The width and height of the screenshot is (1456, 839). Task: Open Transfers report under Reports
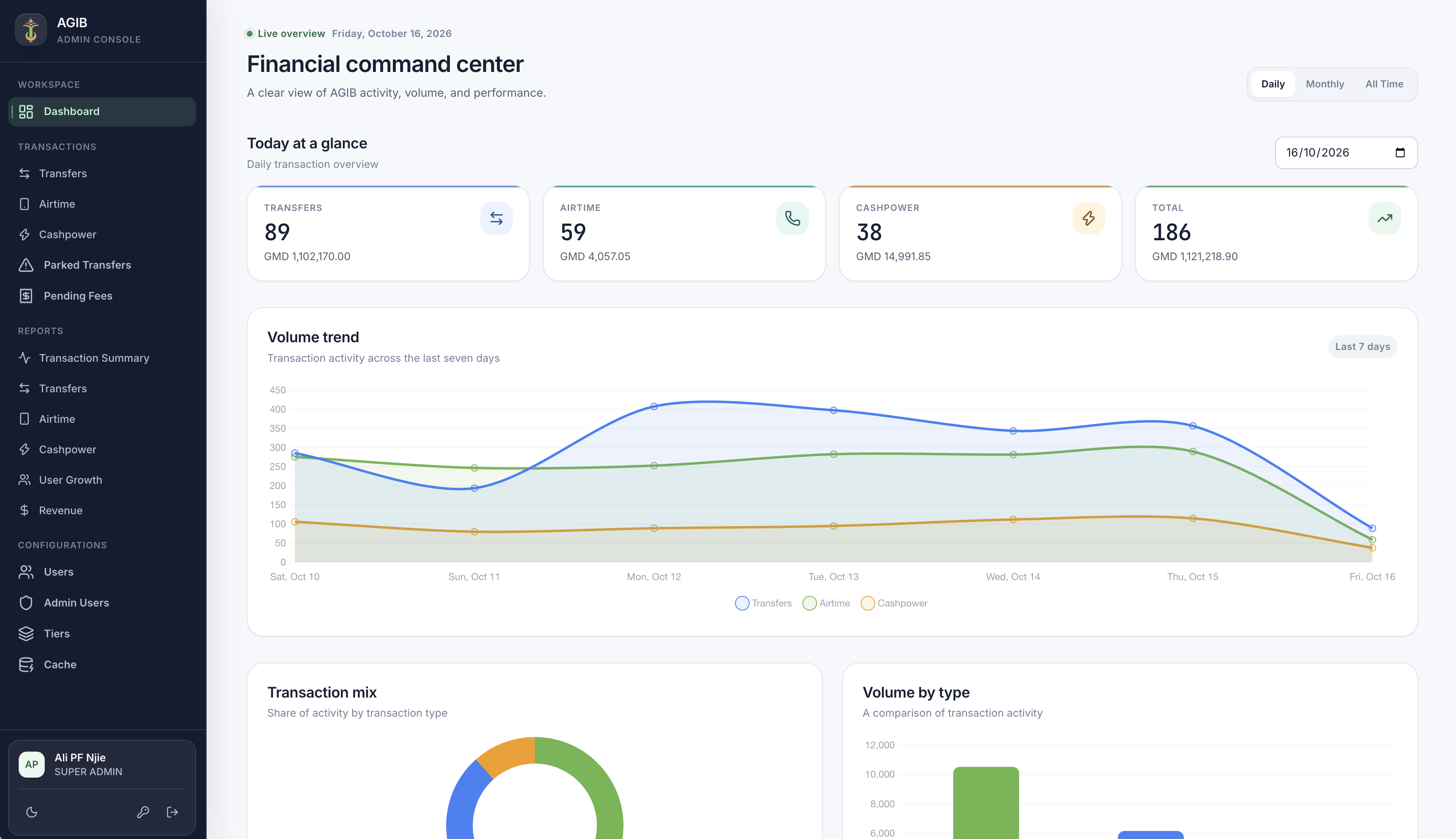102,388
